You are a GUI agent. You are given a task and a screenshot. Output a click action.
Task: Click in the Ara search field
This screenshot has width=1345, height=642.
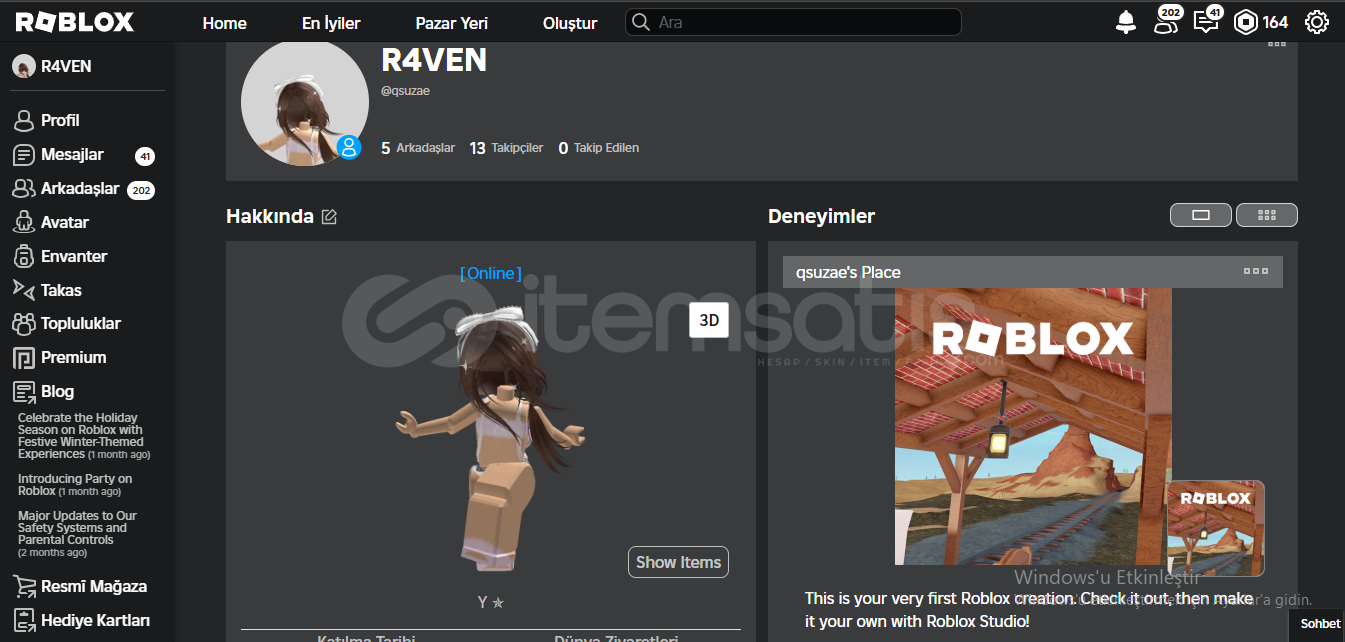[x=793, y=22]
